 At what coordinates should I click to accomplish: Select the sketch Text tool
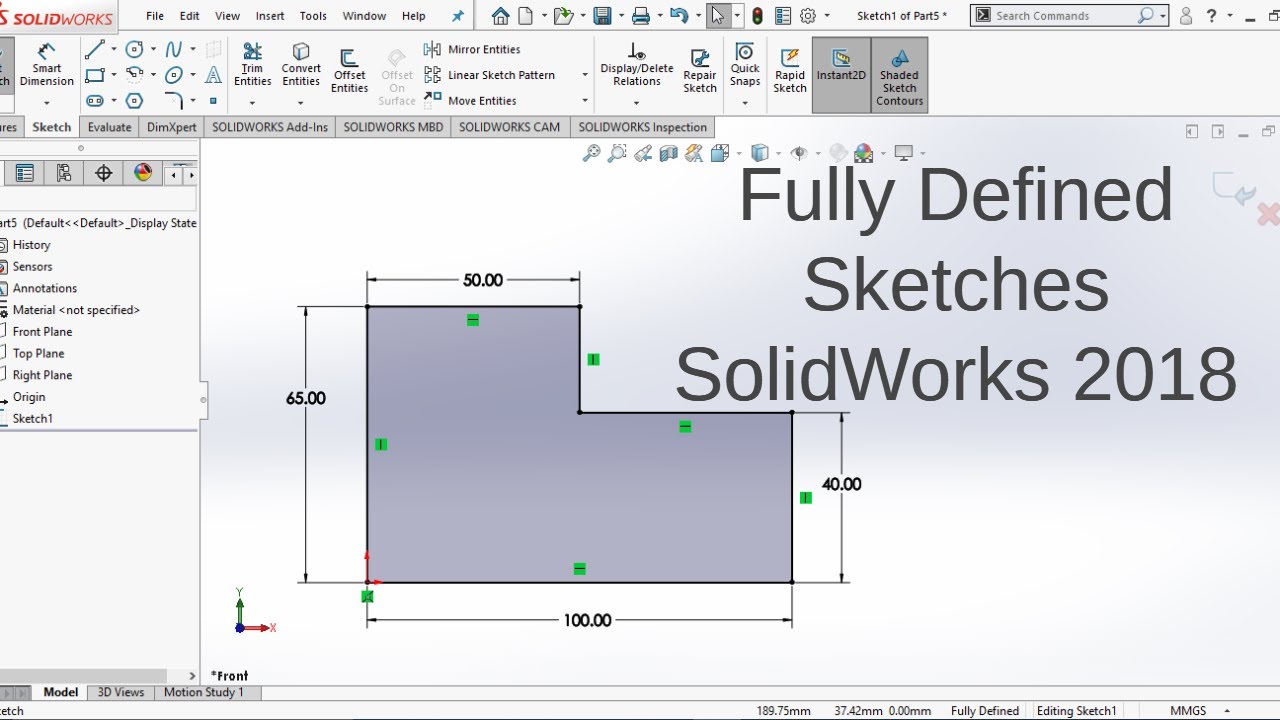213,75
